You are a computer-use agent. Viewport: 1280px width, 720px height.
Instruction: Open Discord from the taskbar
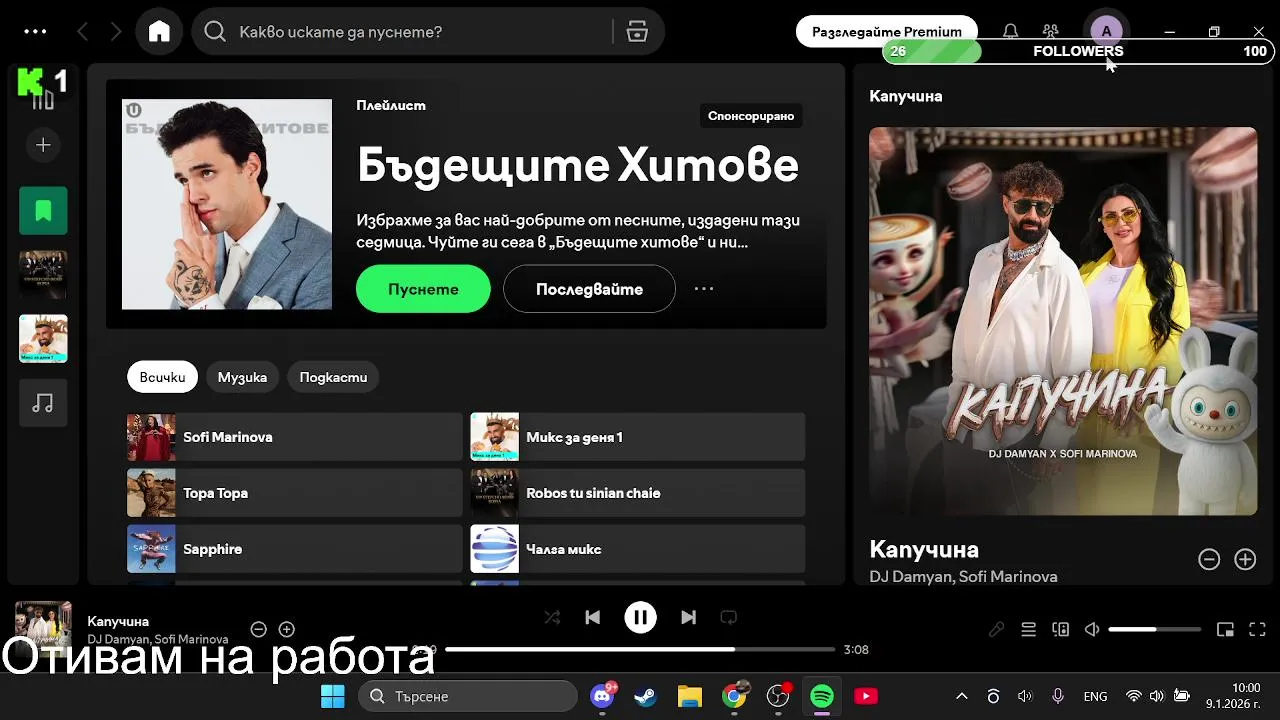tap(602, 696)
